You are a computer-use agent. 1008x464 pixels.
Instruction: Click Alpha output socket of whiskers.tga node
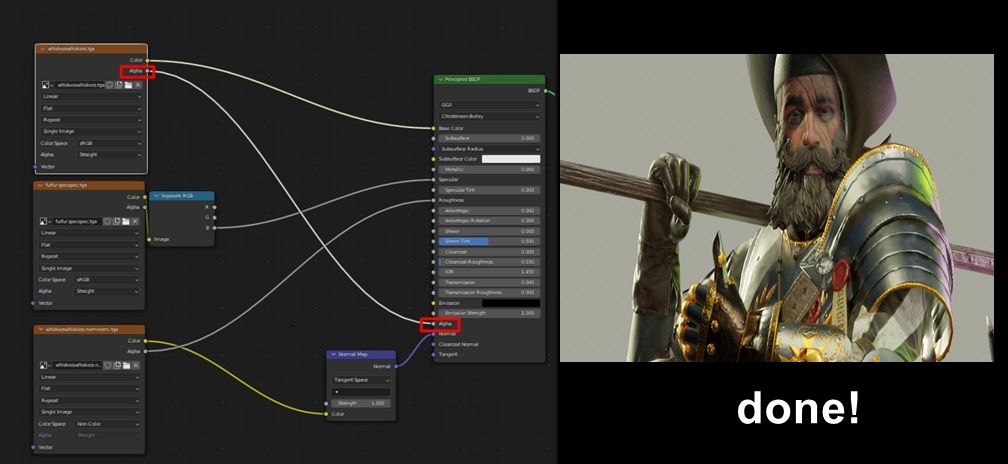[x=147, y=71]
